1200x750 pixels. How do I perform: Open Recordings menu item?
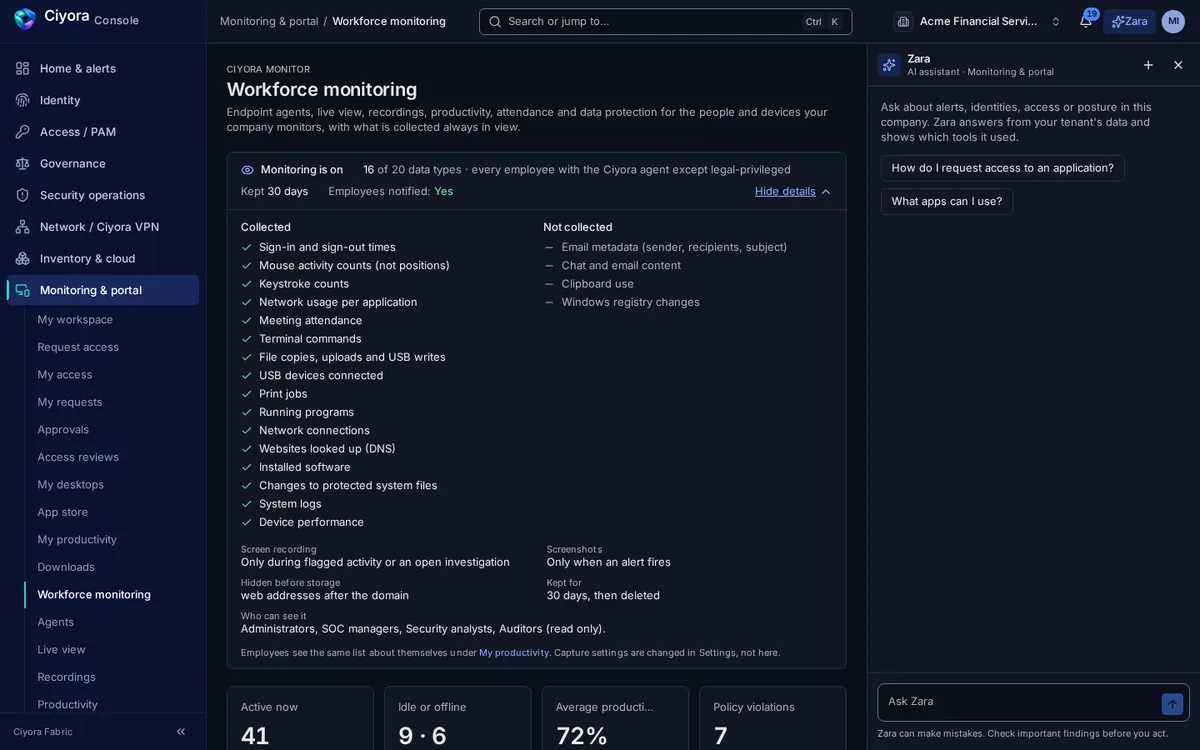tap(111, 677)
